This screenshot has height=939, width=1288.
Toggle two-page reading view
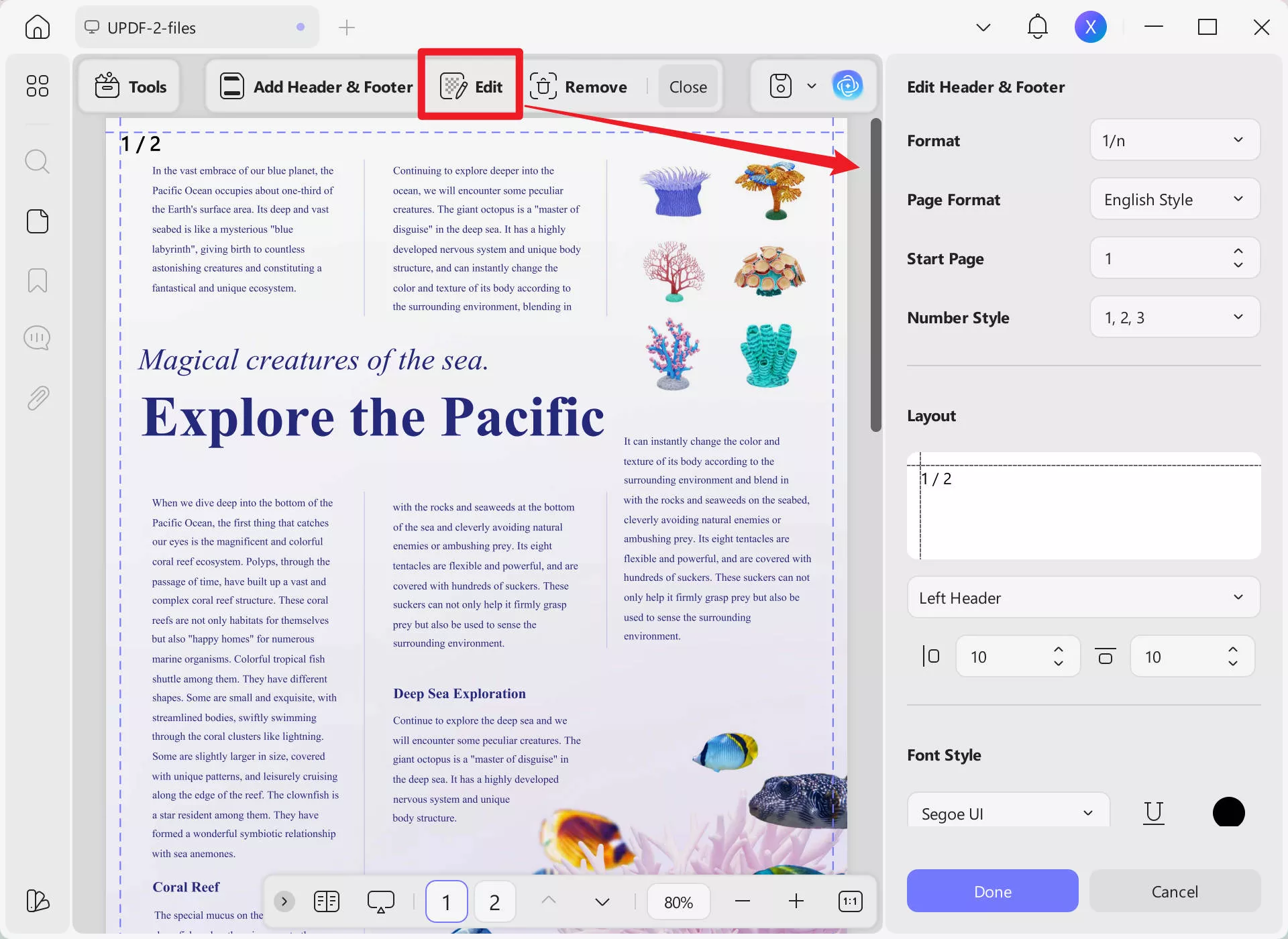tap(327, 901)
